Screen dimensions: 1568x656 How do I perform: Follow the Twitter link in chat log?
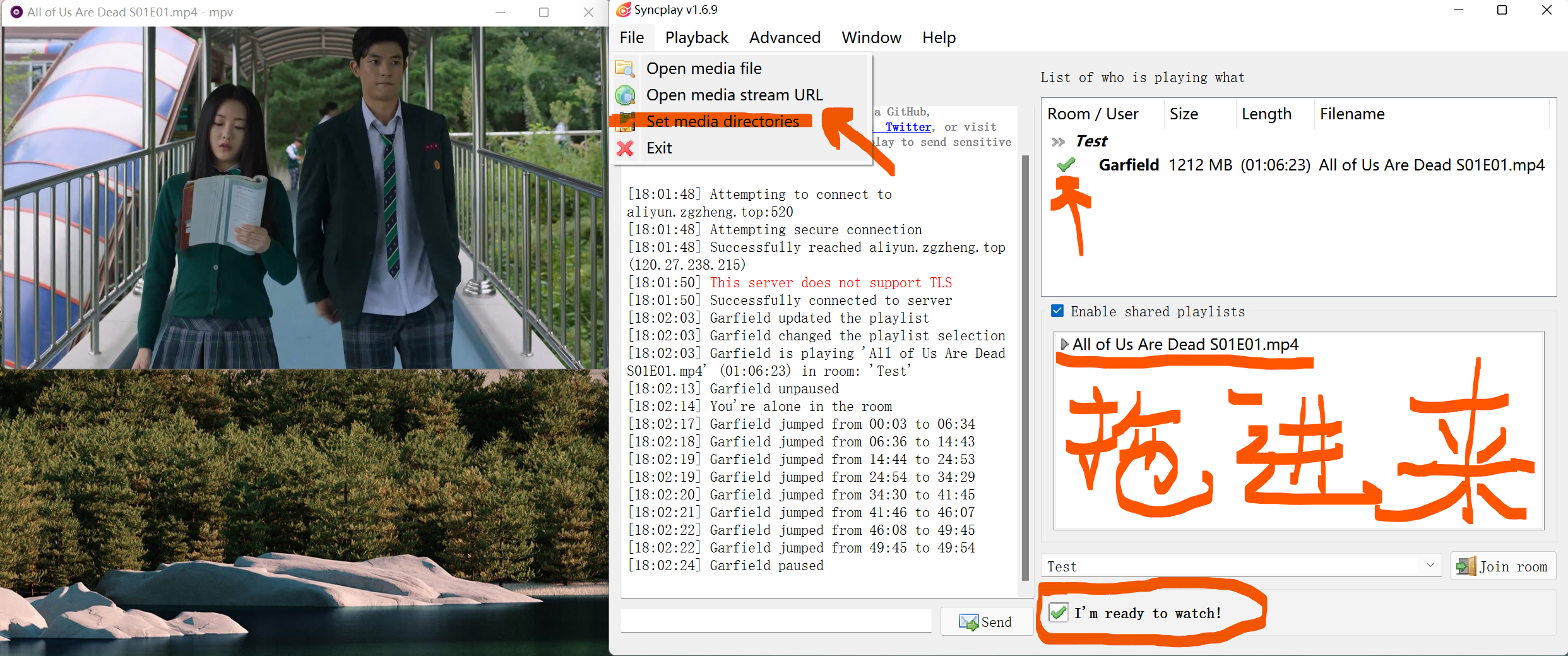(908, 127)
